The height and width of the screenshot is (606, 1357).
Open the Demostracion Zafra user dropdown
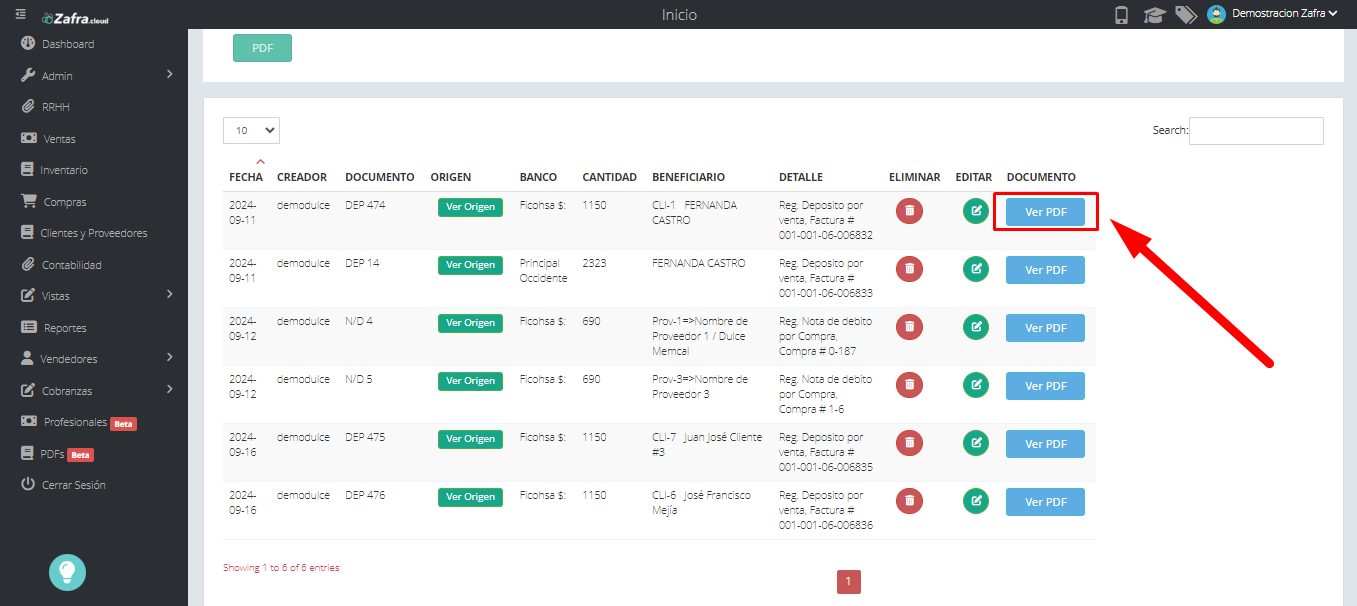1284,14
